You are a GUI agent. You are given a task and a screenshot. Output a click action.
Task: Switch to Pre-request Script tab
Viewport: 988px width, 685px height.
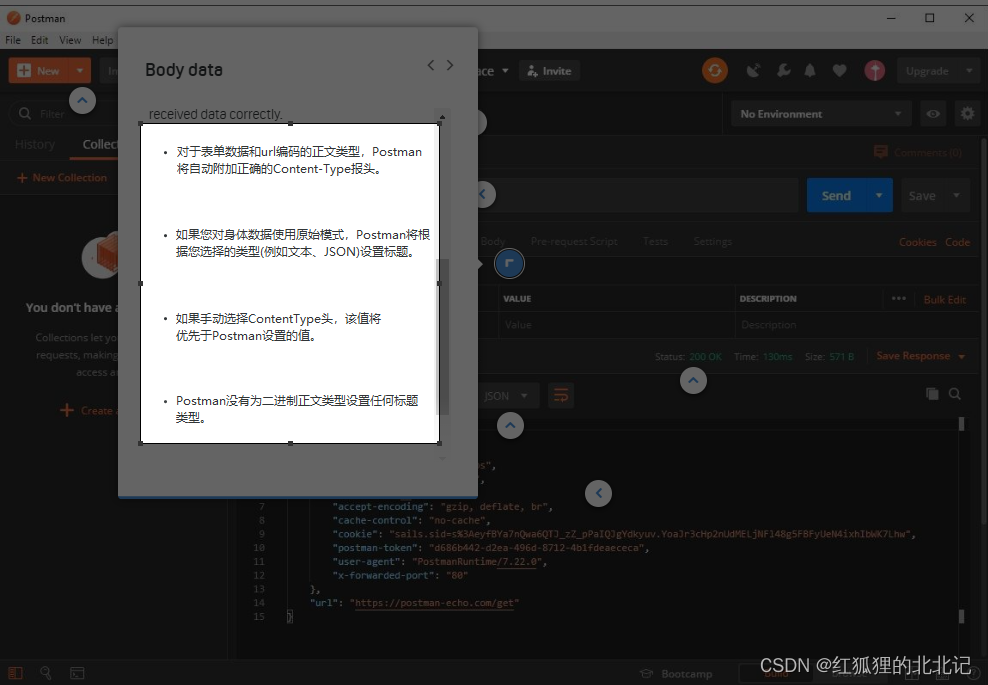574,241
